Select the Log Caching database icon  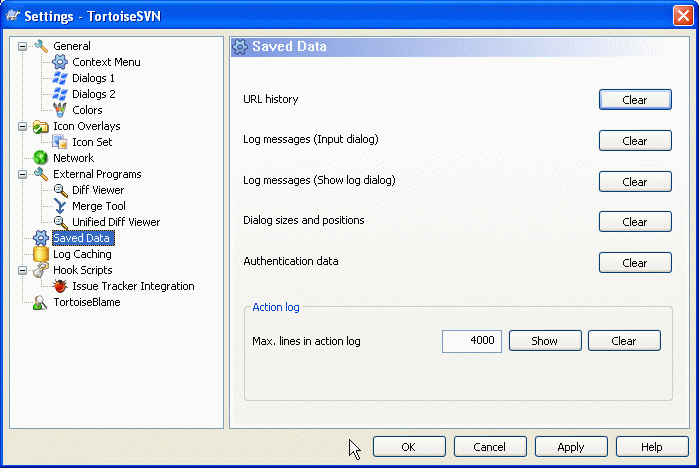pyautogui.click(x=41, y=254)
